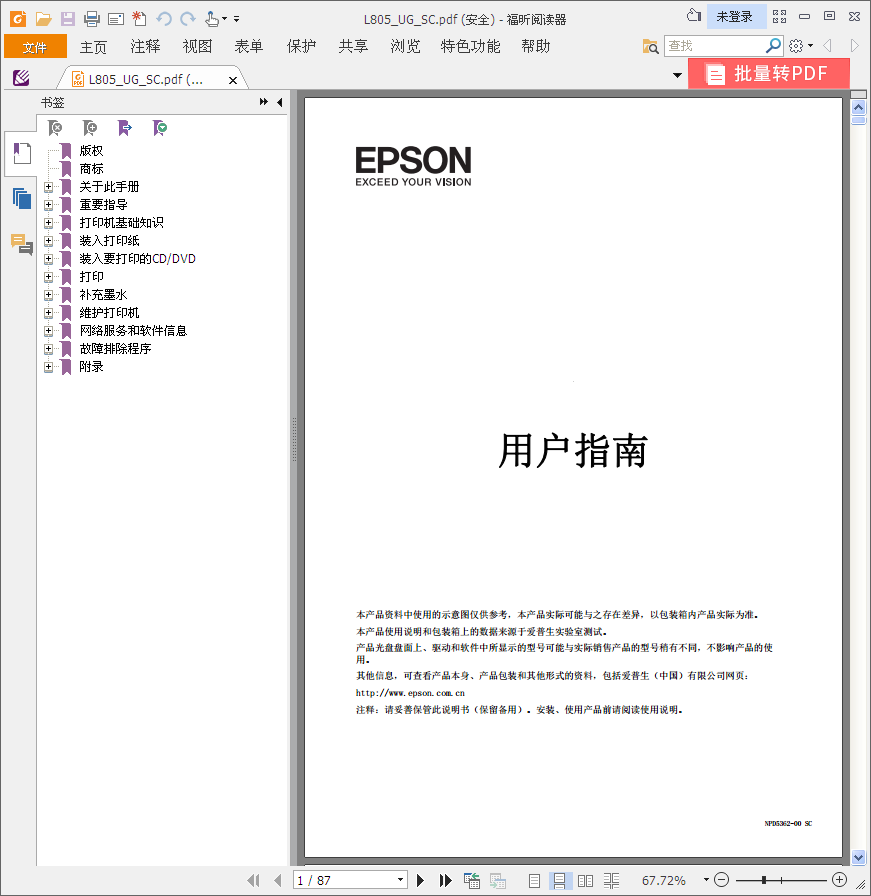Go to previous page arrow
The width and height of the screenshot is (871, 896).
point(278,881)
